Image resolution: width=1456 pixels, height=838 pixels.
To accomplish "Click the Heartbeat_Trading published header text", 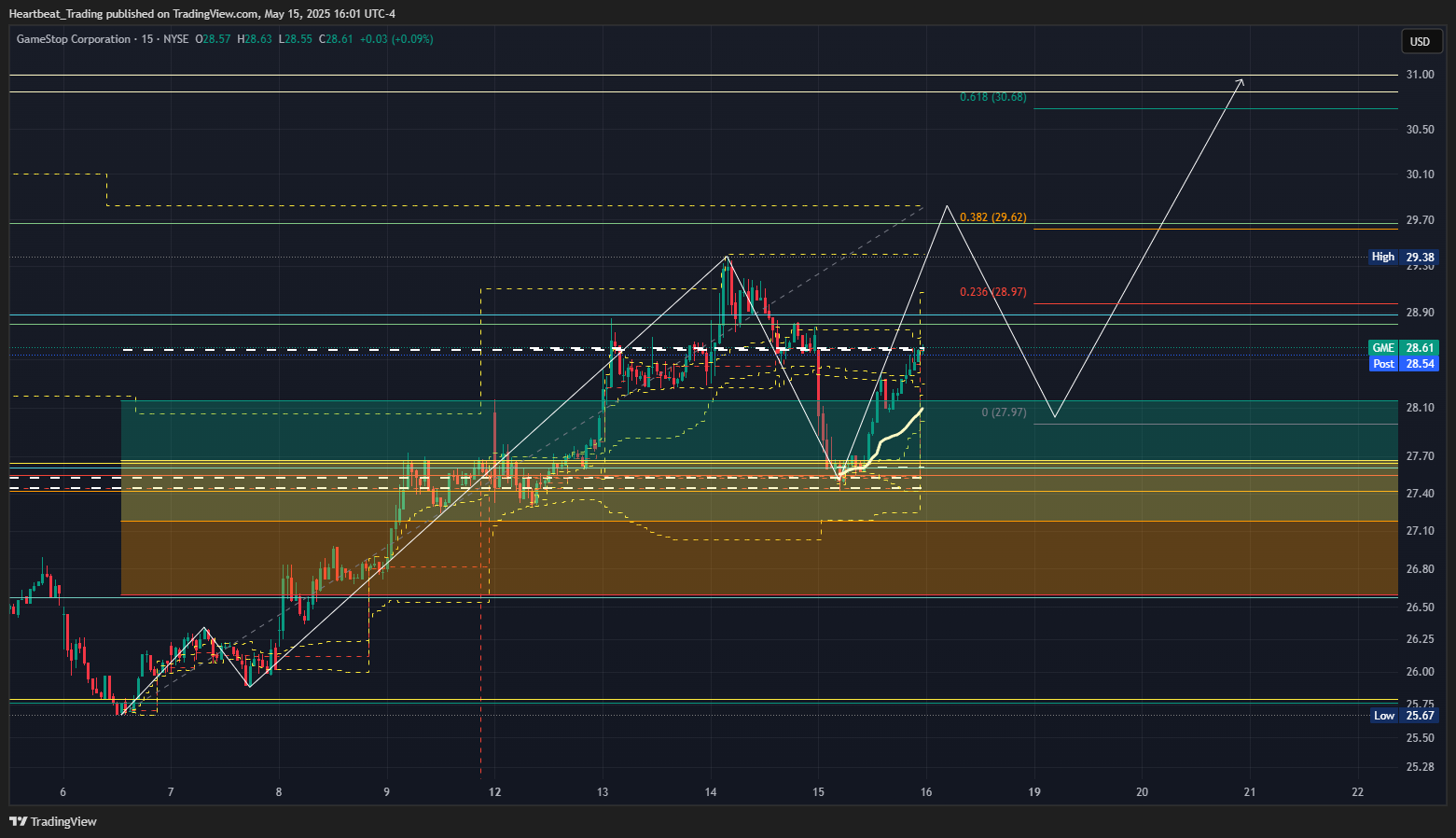I will (202, 13).
